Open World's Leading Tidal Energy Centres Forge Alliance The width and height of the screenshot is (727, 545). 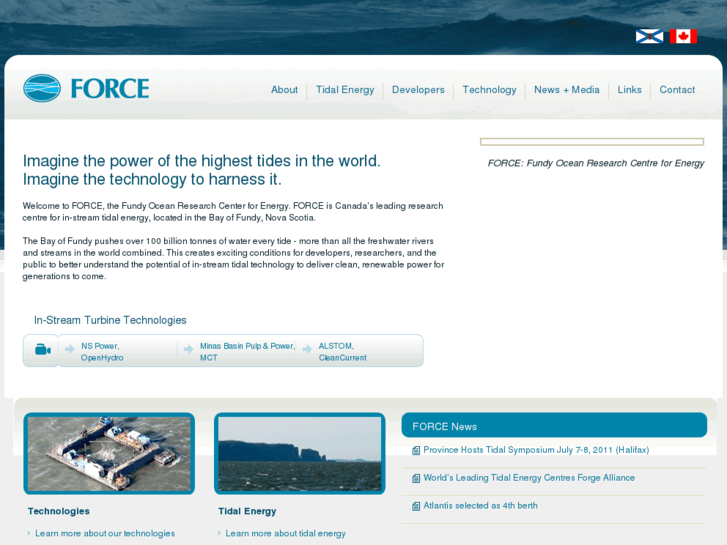point(529,478)
